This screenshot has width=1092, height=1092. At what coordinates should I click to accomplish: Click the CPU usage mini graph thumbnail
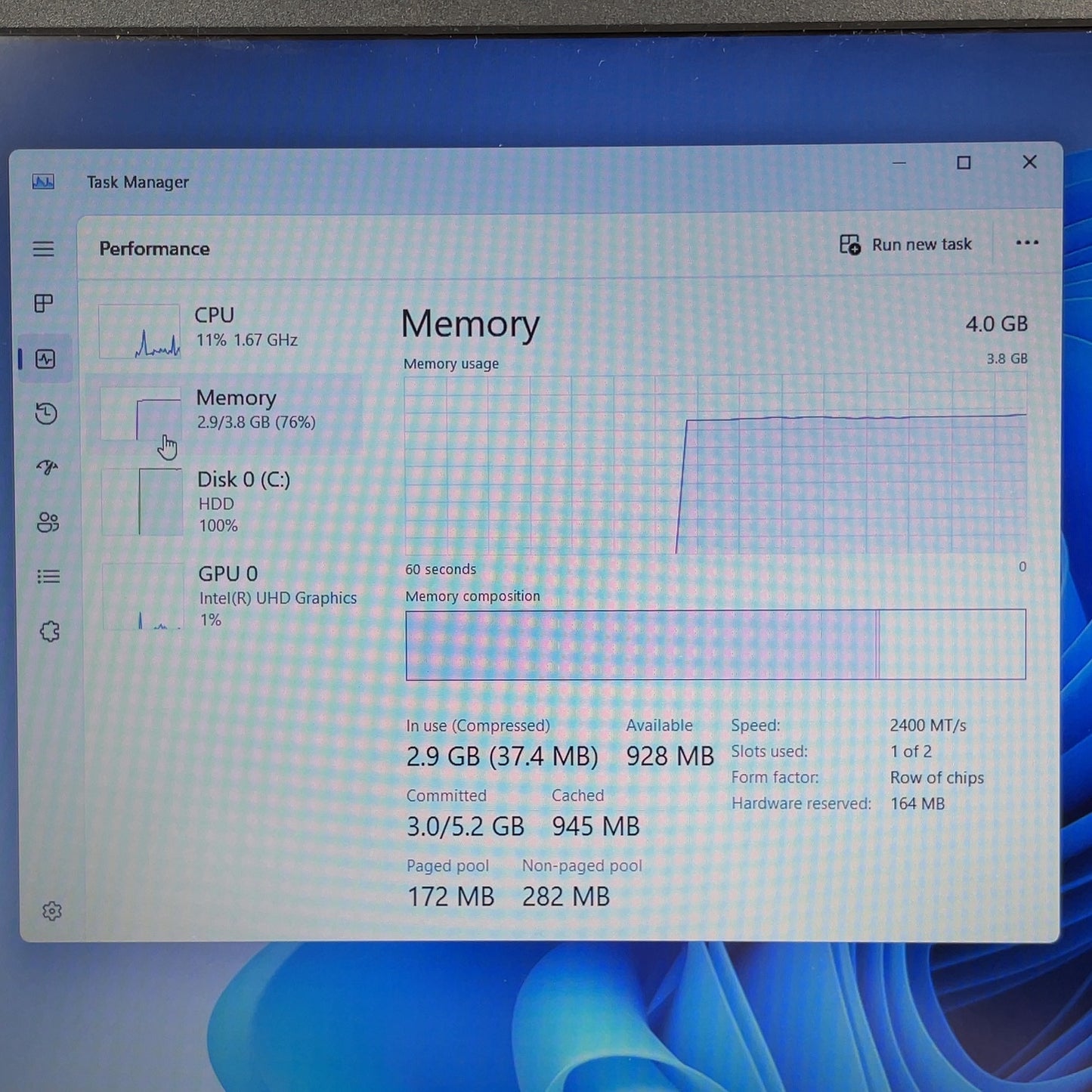139,331
